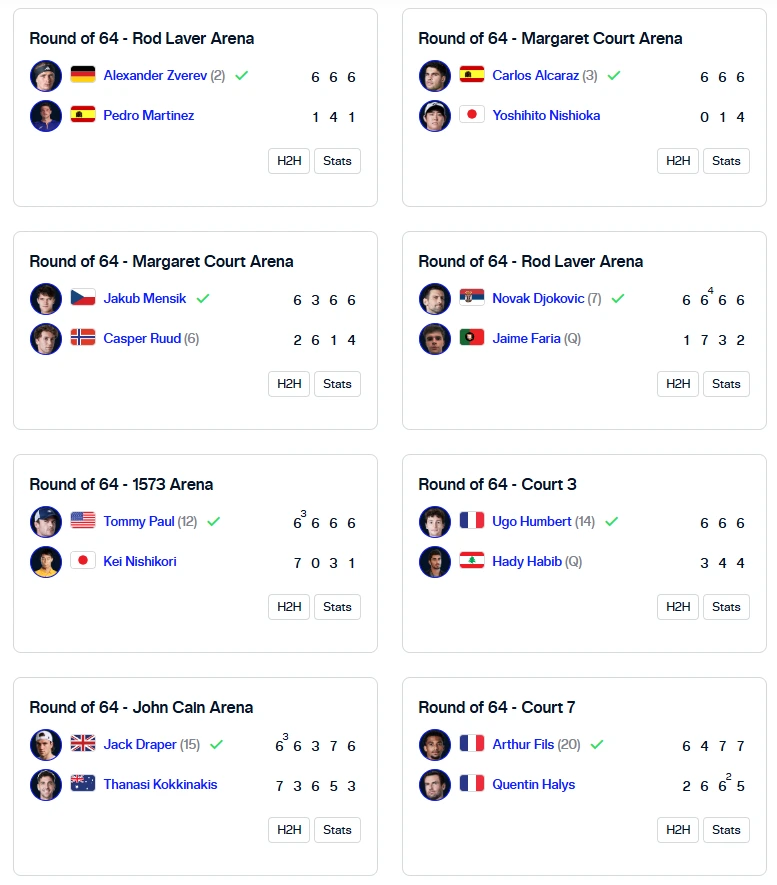This screenshot has height=885, width=777.
Task: Click the Portuguese flag next to Jaime Faria
Action: [472, 338]
